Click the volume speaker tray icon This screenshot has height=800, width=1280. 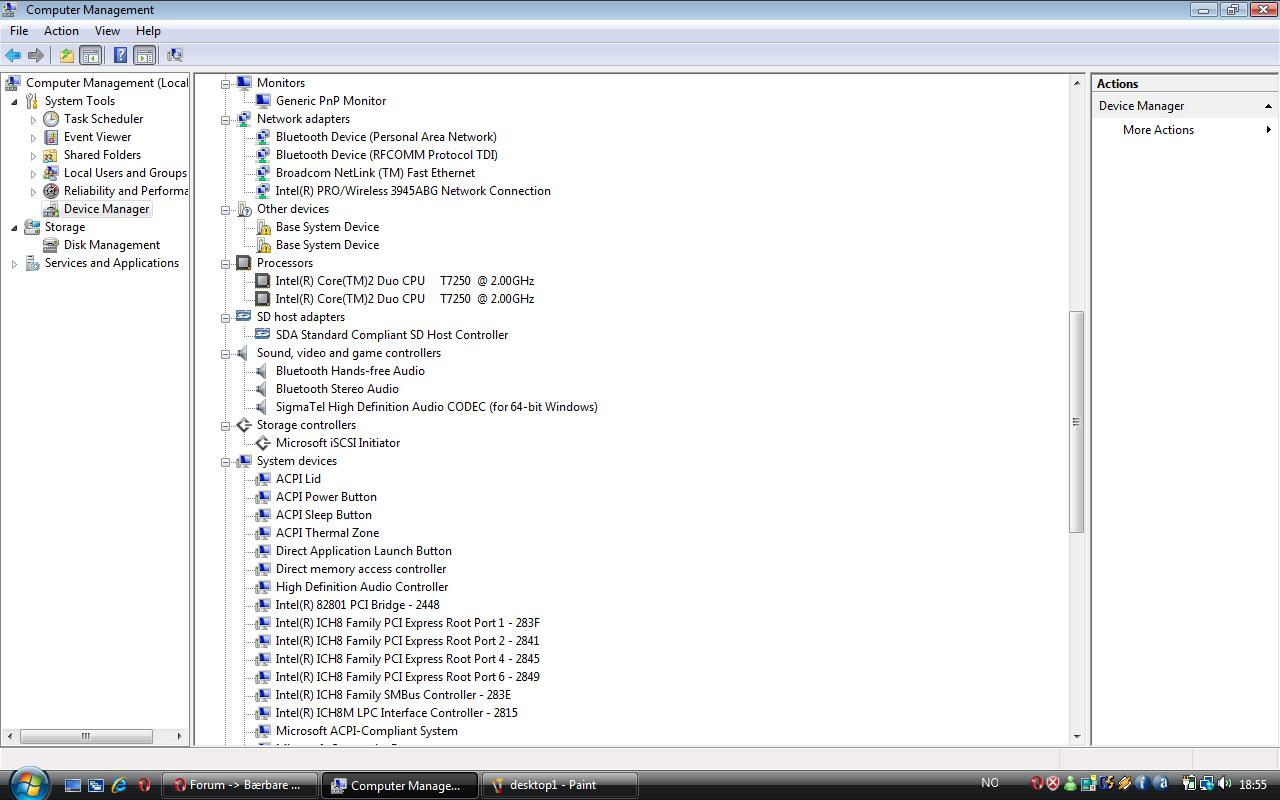[x=1226, y=784]
